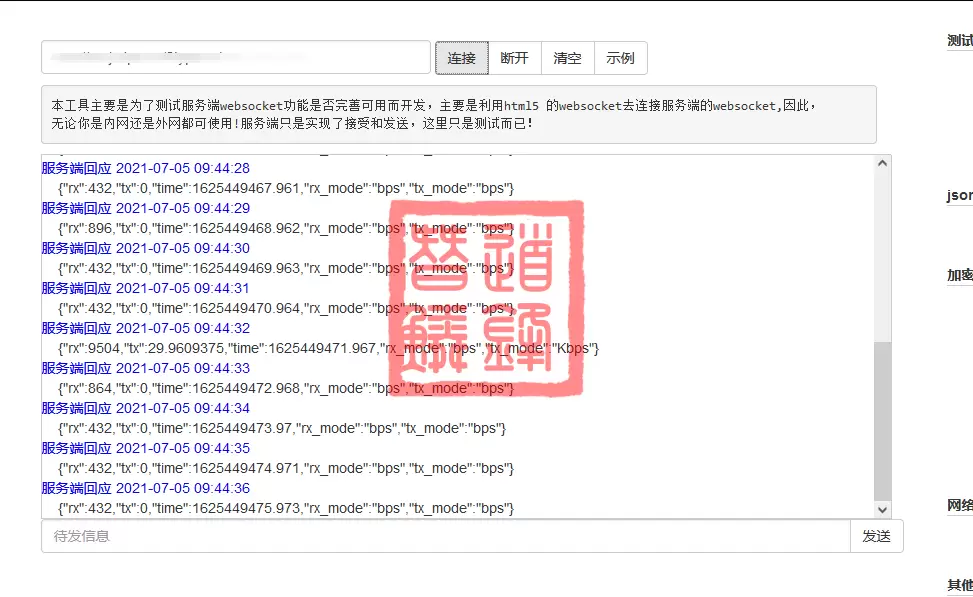Viewport: 973px width, 597px height.
Task: Click the 示例 example button
Action: pyautogui.click(x=621, y=58)
